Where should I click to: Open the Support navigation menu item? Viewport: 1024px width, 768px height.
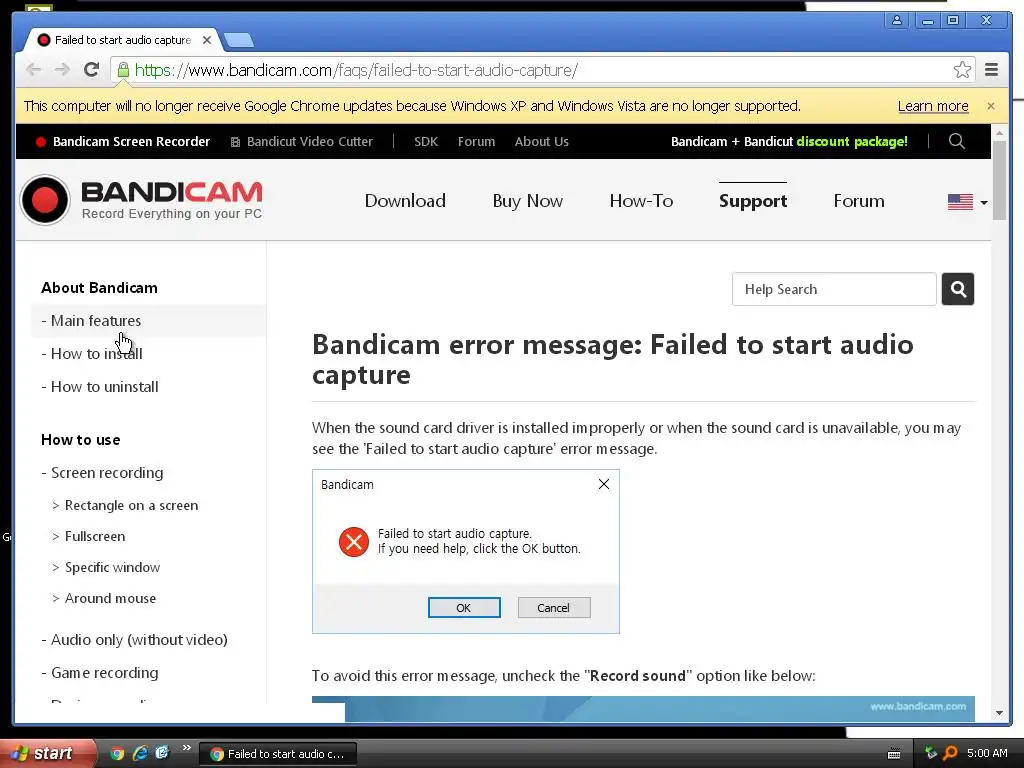753,201
